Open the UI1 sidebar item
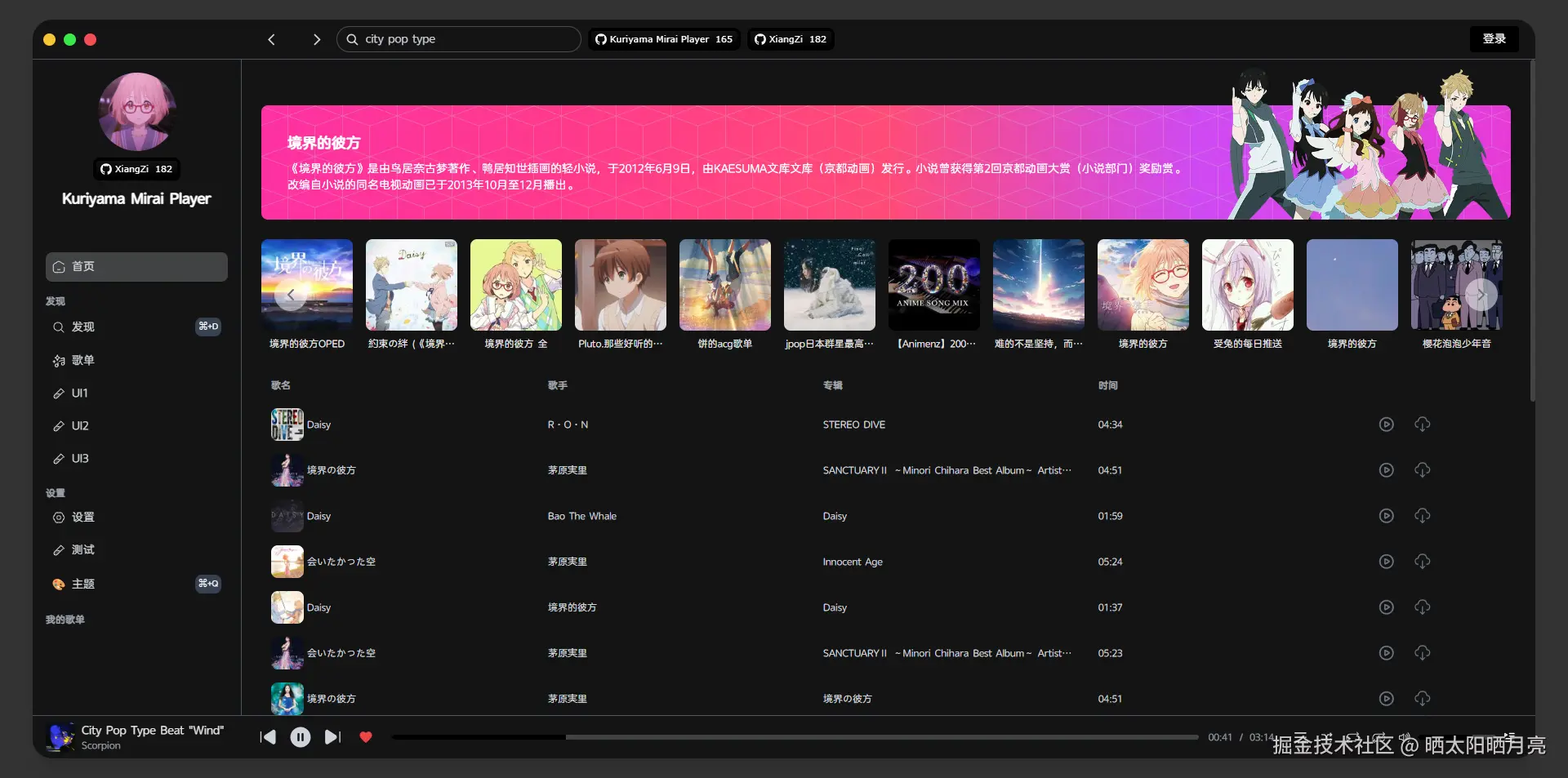Image resolution: width=1568 pixels, height=778 pixels. pos(136,393)
